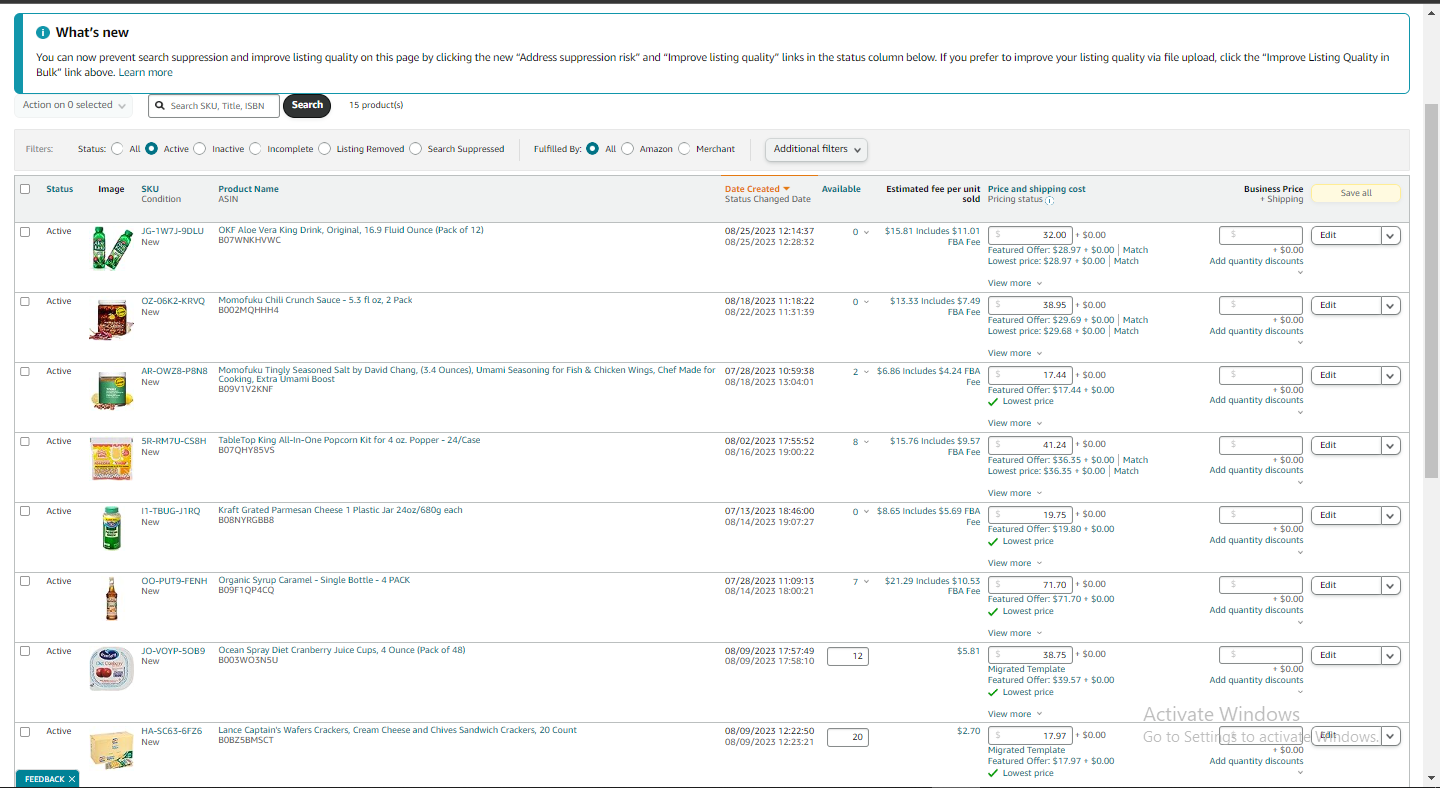Image resolution: width=1440 pixels, height=788 pixels.
Task: Choose Amazon under Fulfilled By
Action: [x=628, y=149]
